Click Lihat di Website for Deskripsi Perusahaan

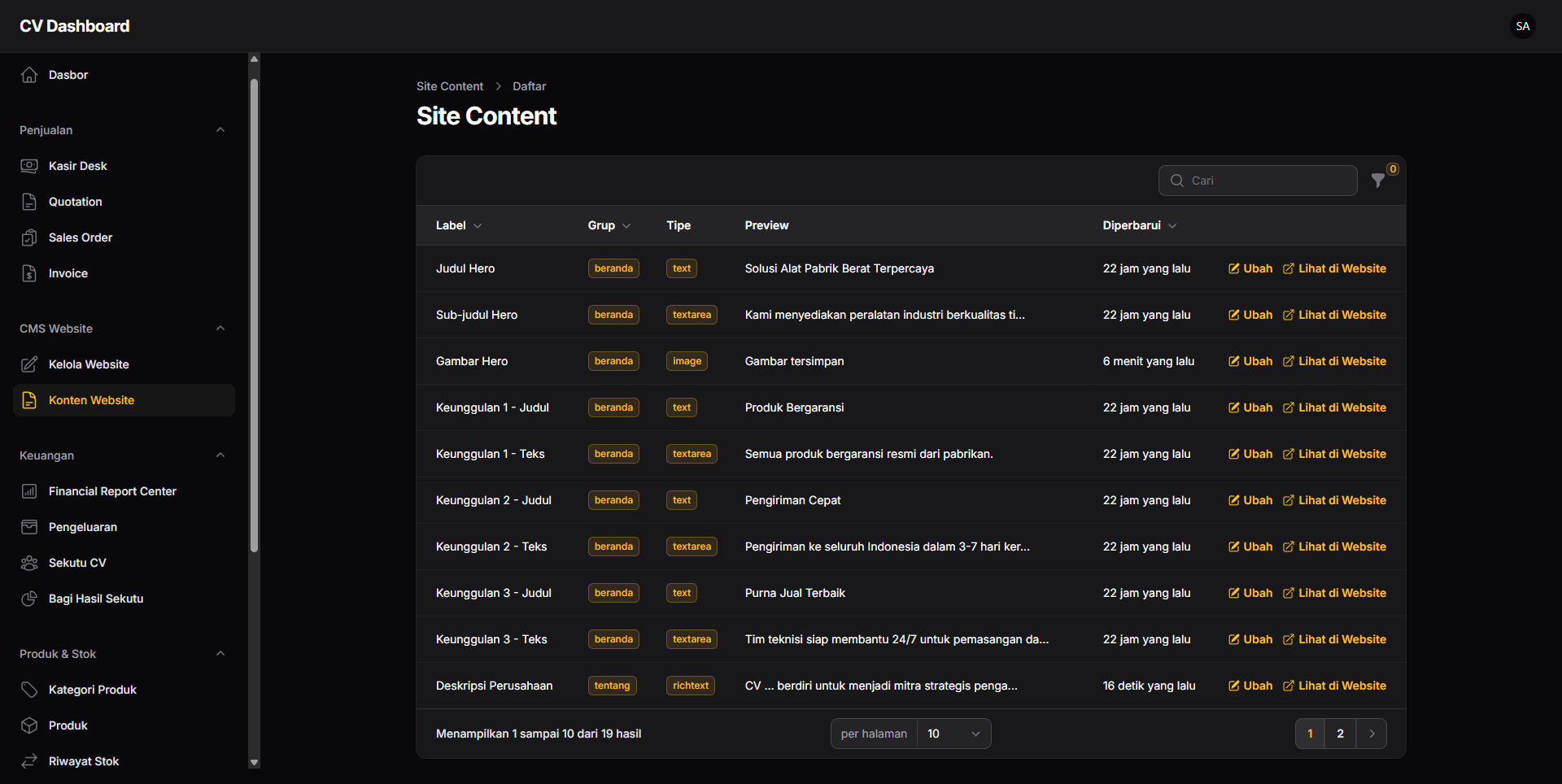(x=1334, y=686)
